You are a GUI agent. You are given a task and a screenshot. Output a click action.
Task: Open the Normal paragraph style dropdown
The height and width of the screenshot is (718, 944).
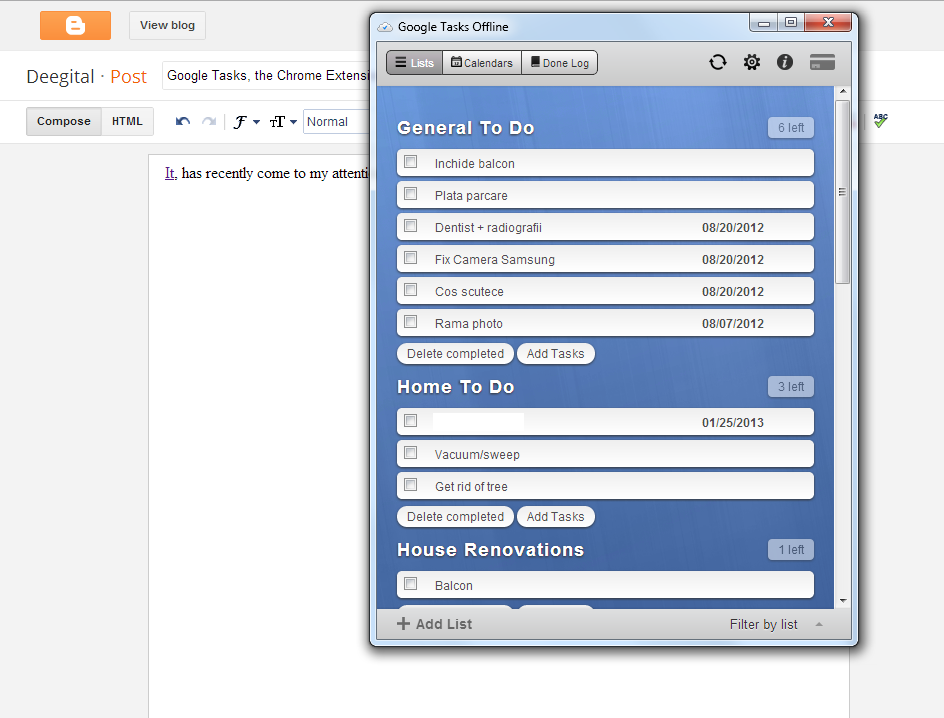[x=337, y=122]
